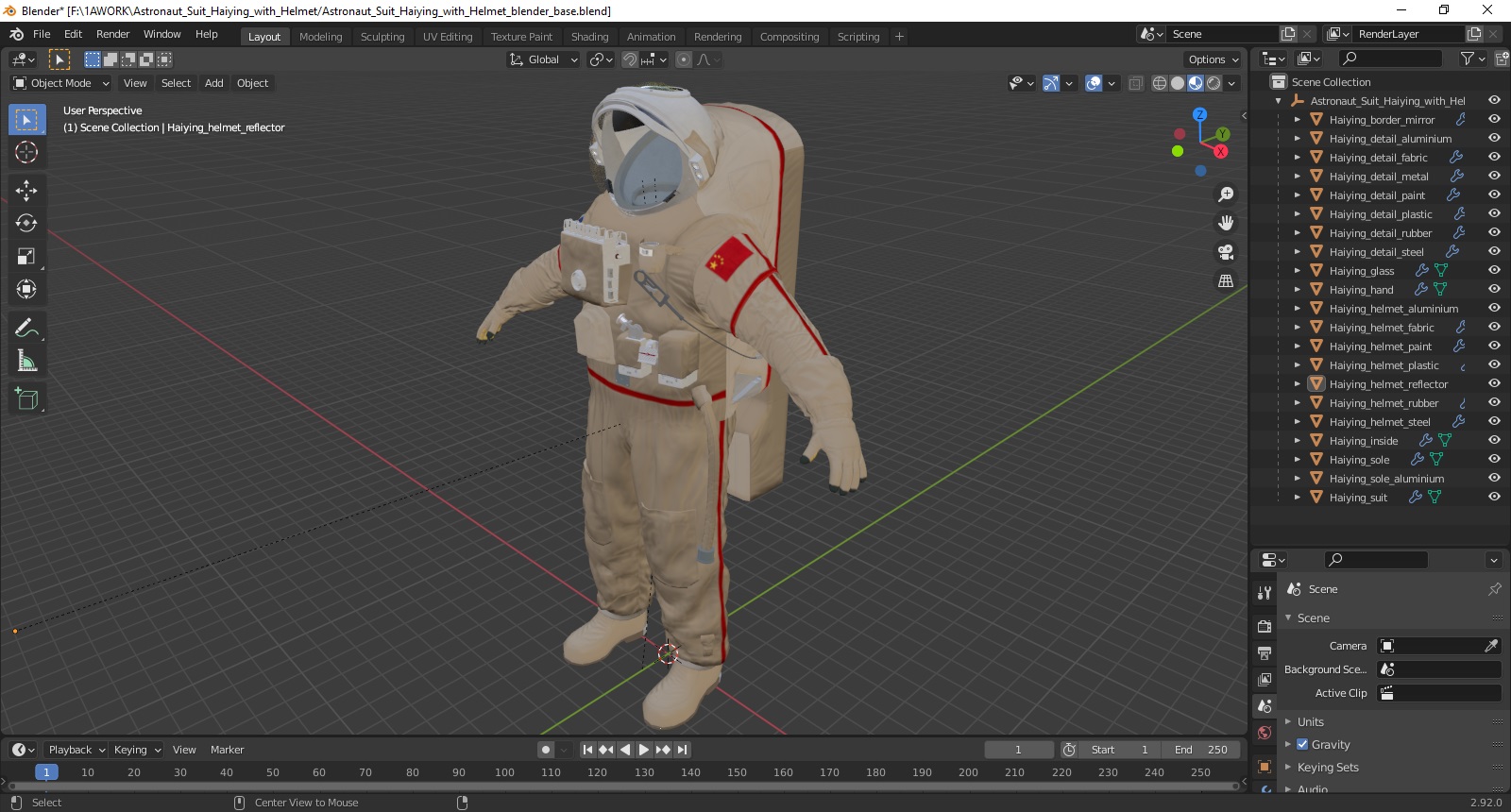This screenshot has width=1511, height=812.
Task: Hide Haiying_helmet_reflector with its eye icon
Action: pos(1494,383)
